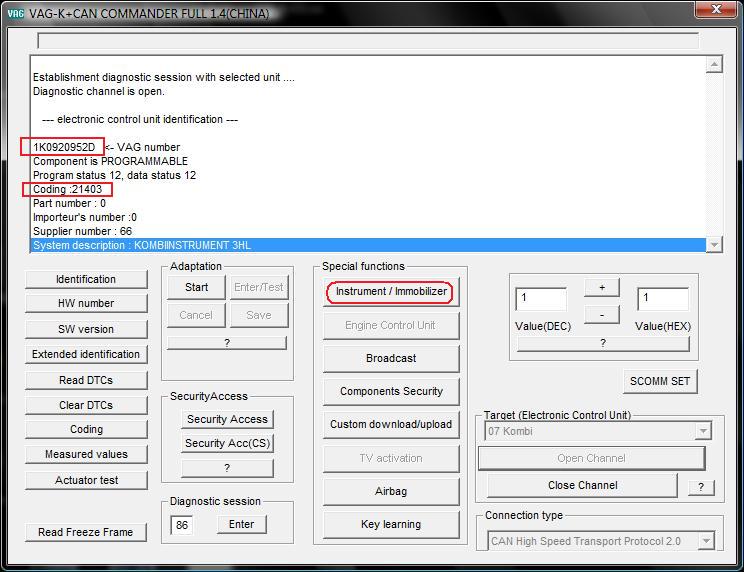Increase the value with plus button
The image size is (744, 572).
coord(602,287)
